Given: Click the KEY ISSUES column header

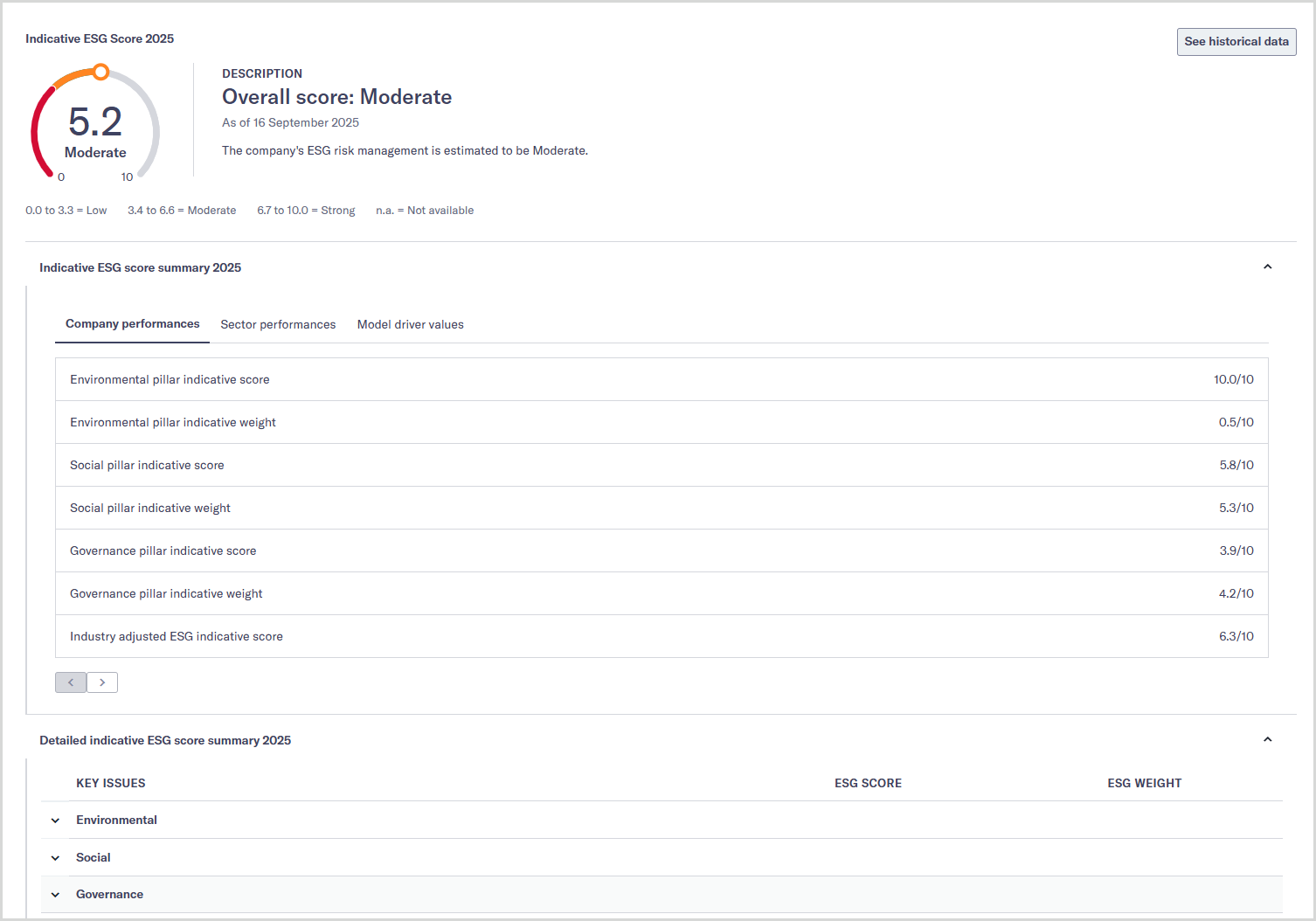Looking at the screenshot, I should coord(111,784).
